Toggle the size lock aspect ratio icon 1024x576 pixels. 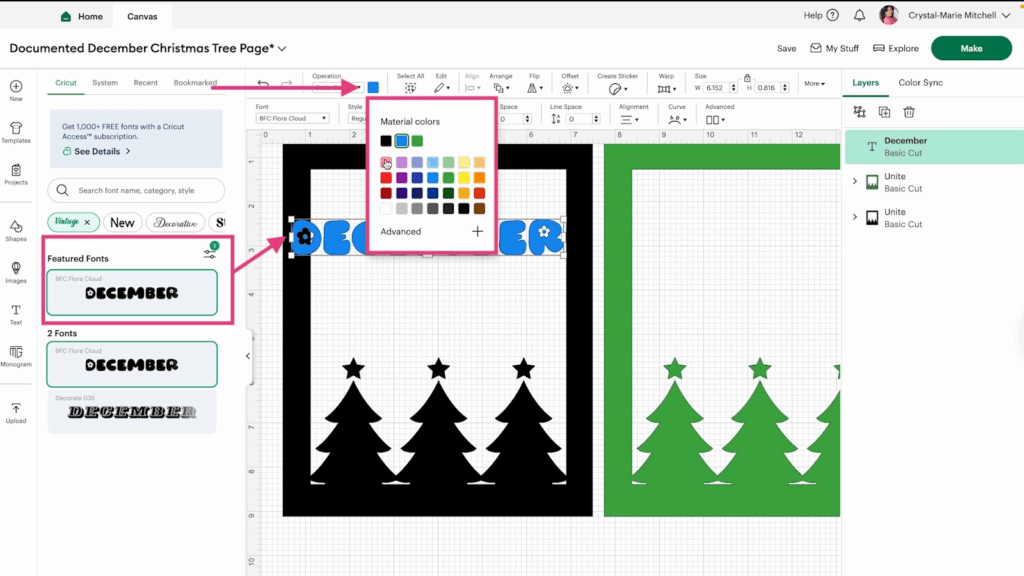[747, 78]
